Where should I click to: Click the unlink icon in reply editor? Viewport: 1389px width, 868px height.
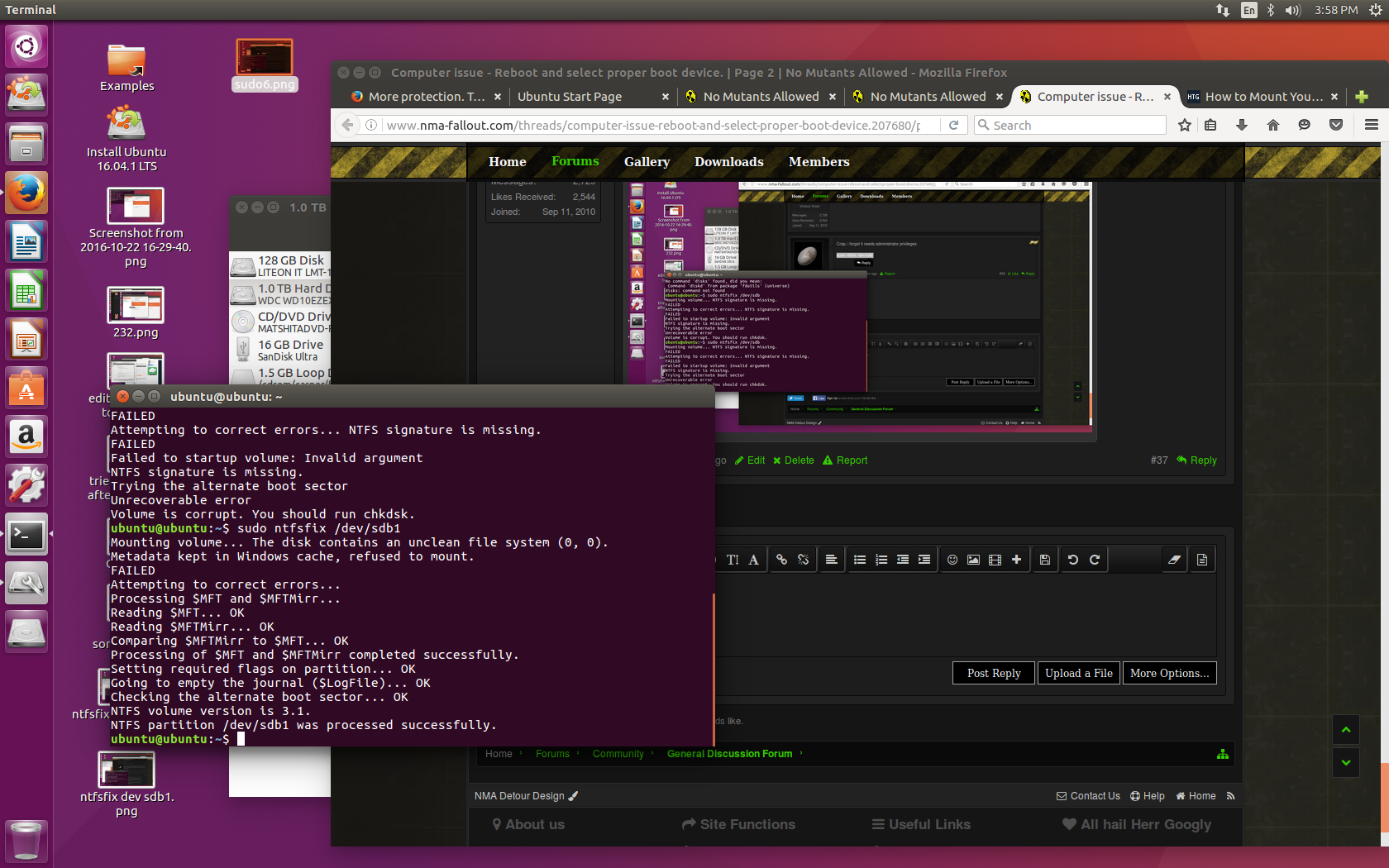click(x=803, y=560)
